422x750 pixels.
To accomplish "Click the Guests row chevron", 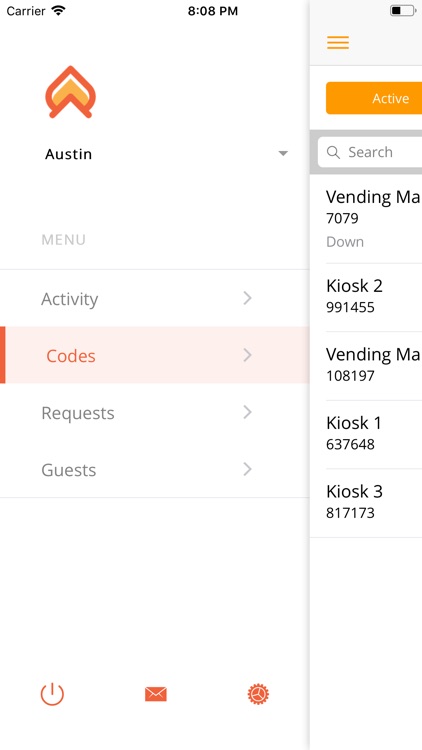I will tap(247, 469).
